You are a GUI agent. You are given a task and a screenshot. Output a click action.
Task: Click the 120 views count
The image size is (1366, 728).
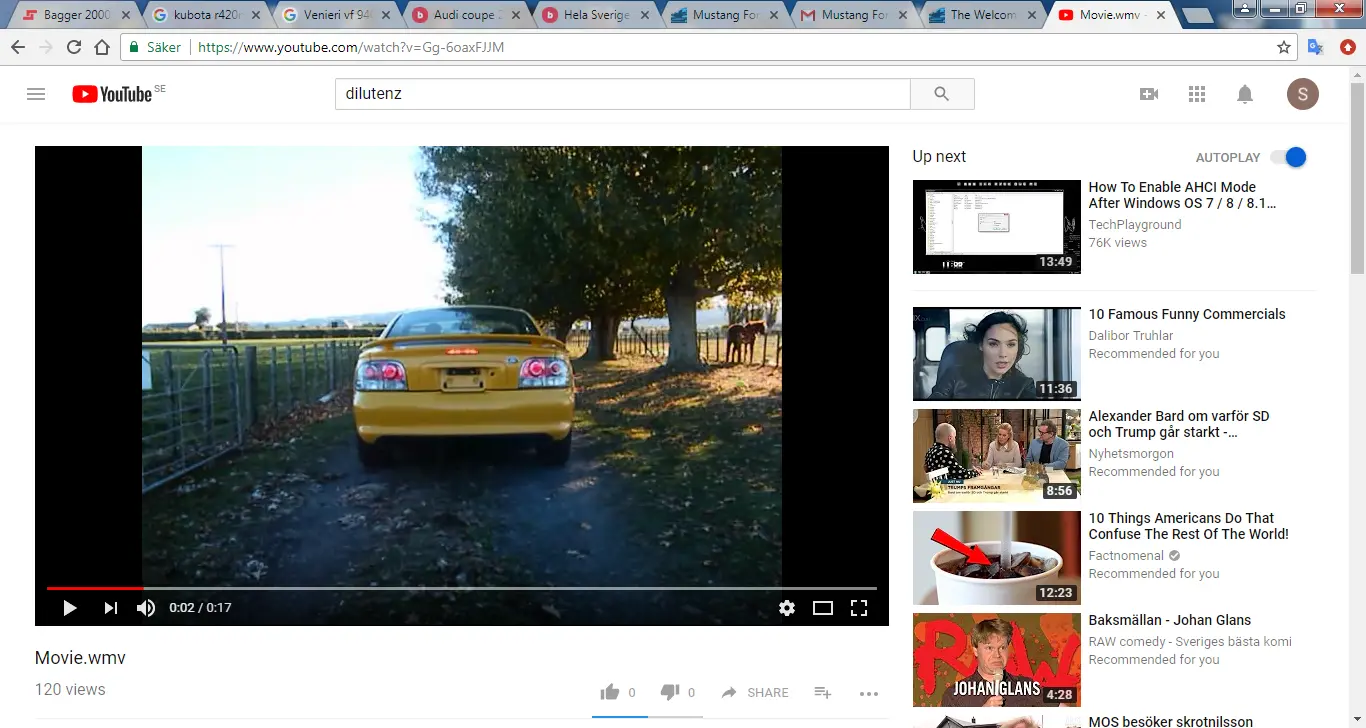tap(70, 689)
